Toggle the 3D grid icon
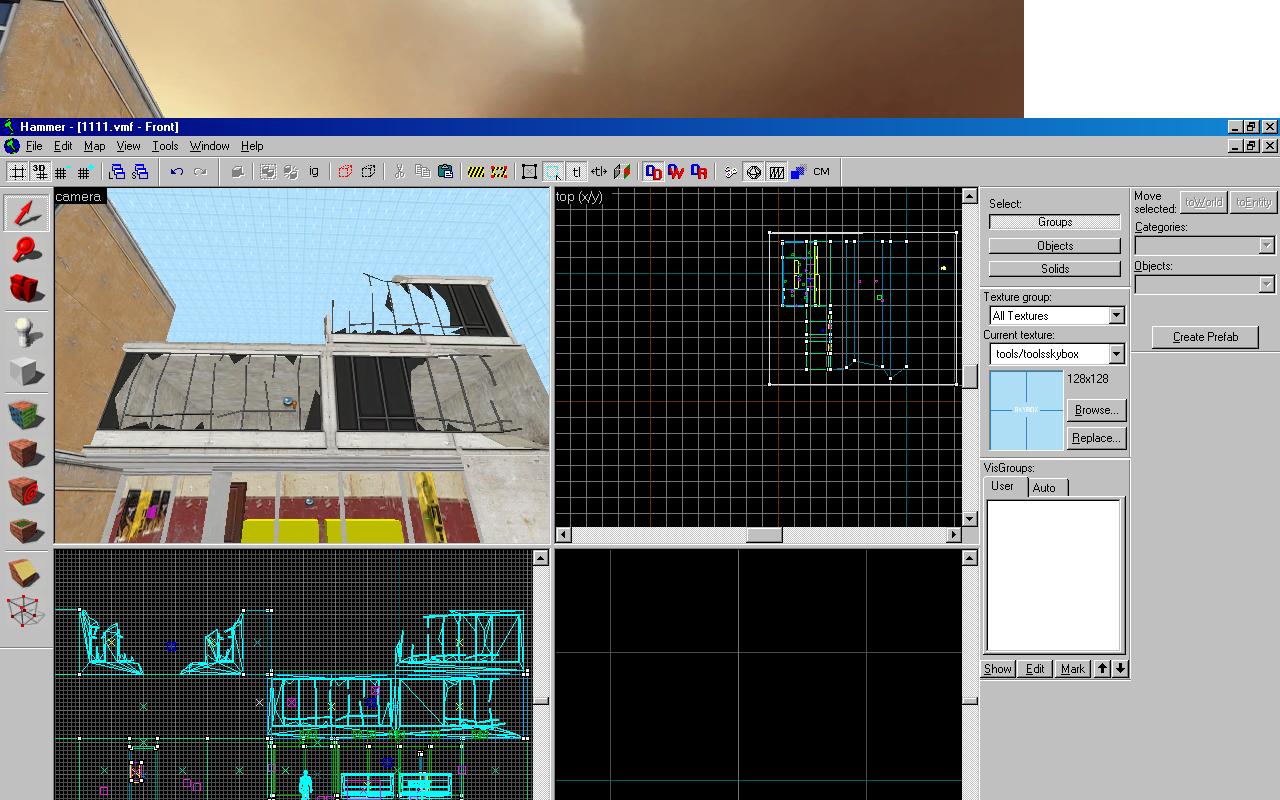This screenshot has width=1280, height=800. tap(39, 172)
